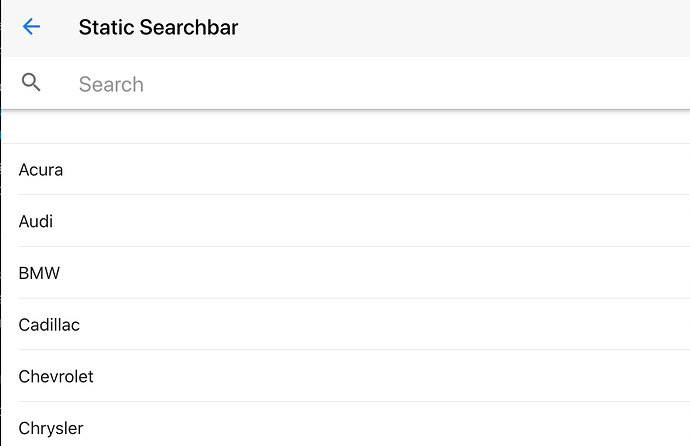Image resolution: width=690 pixels, height=446 pixels.
Task: Click the magnifying glass search icon
Action: point(31,82)
